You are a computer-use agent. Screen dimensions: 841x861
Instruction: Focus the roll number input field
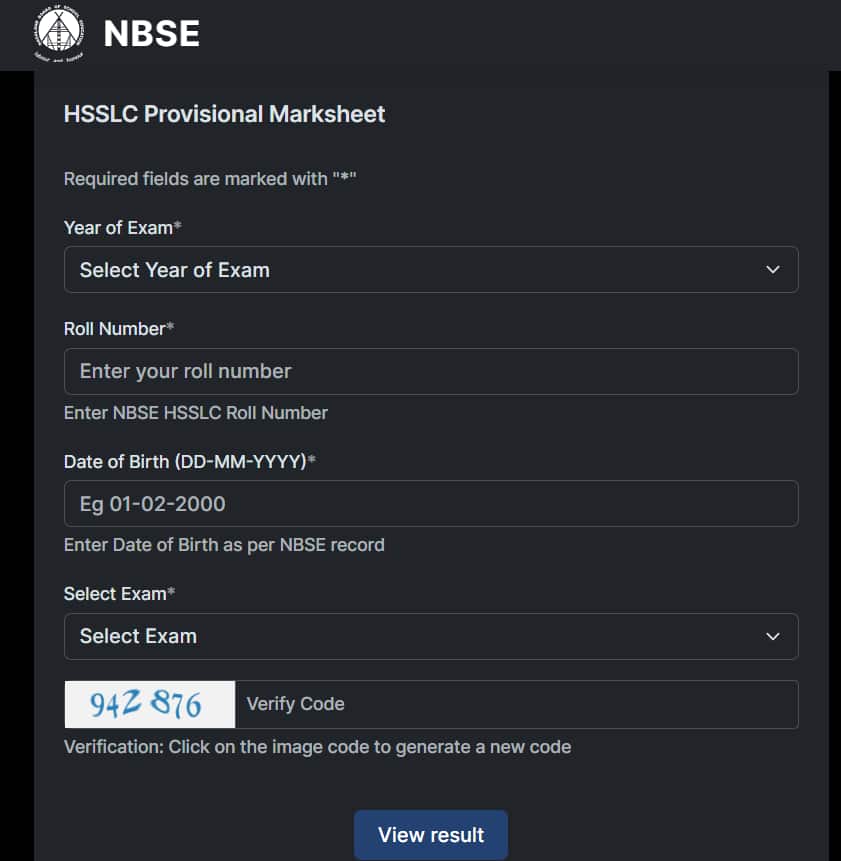(430, 371)
